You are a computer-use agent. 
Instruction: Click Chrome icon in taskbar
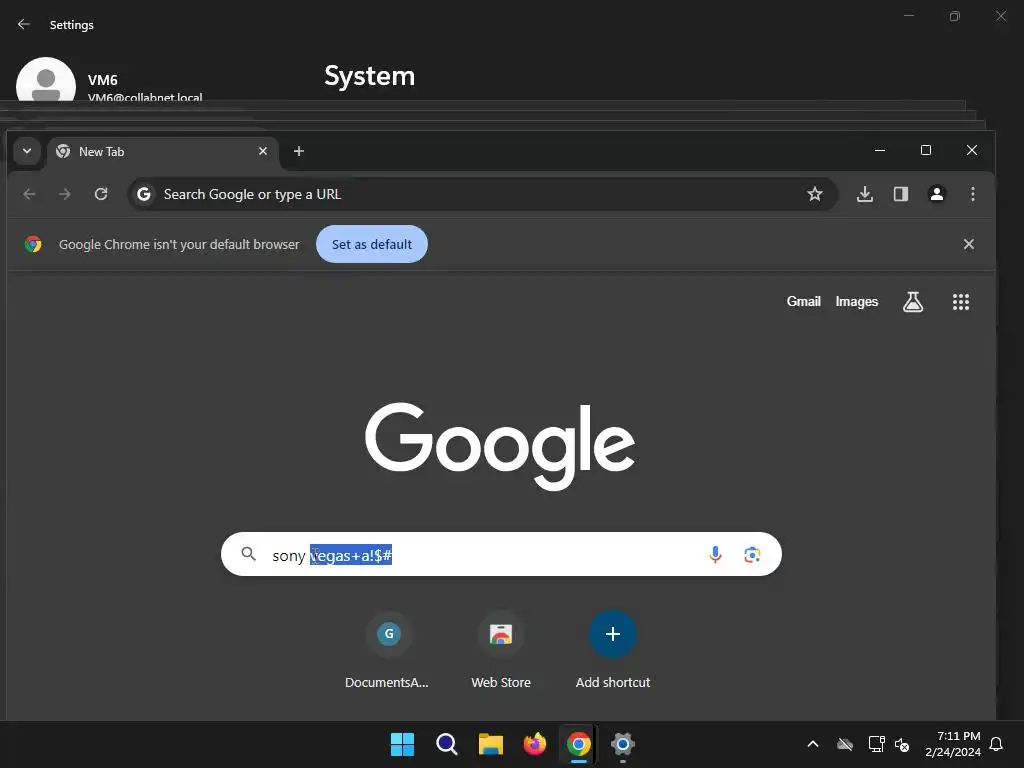[x=579, y=744]
